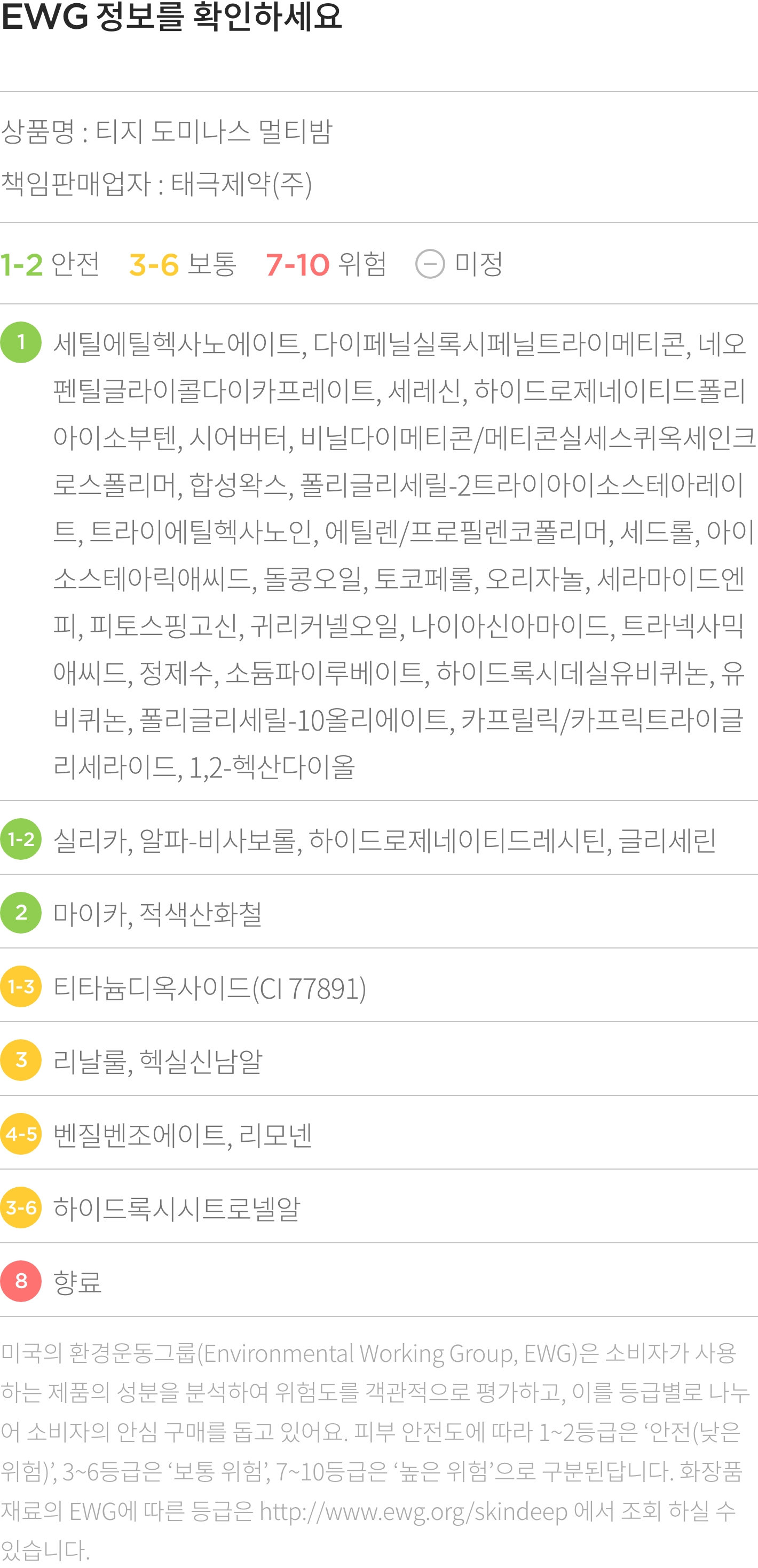Click the 마이카, 적색산화철 ingredient row
This screenshot has height=1568, width=758.
(x=379, y=913)
